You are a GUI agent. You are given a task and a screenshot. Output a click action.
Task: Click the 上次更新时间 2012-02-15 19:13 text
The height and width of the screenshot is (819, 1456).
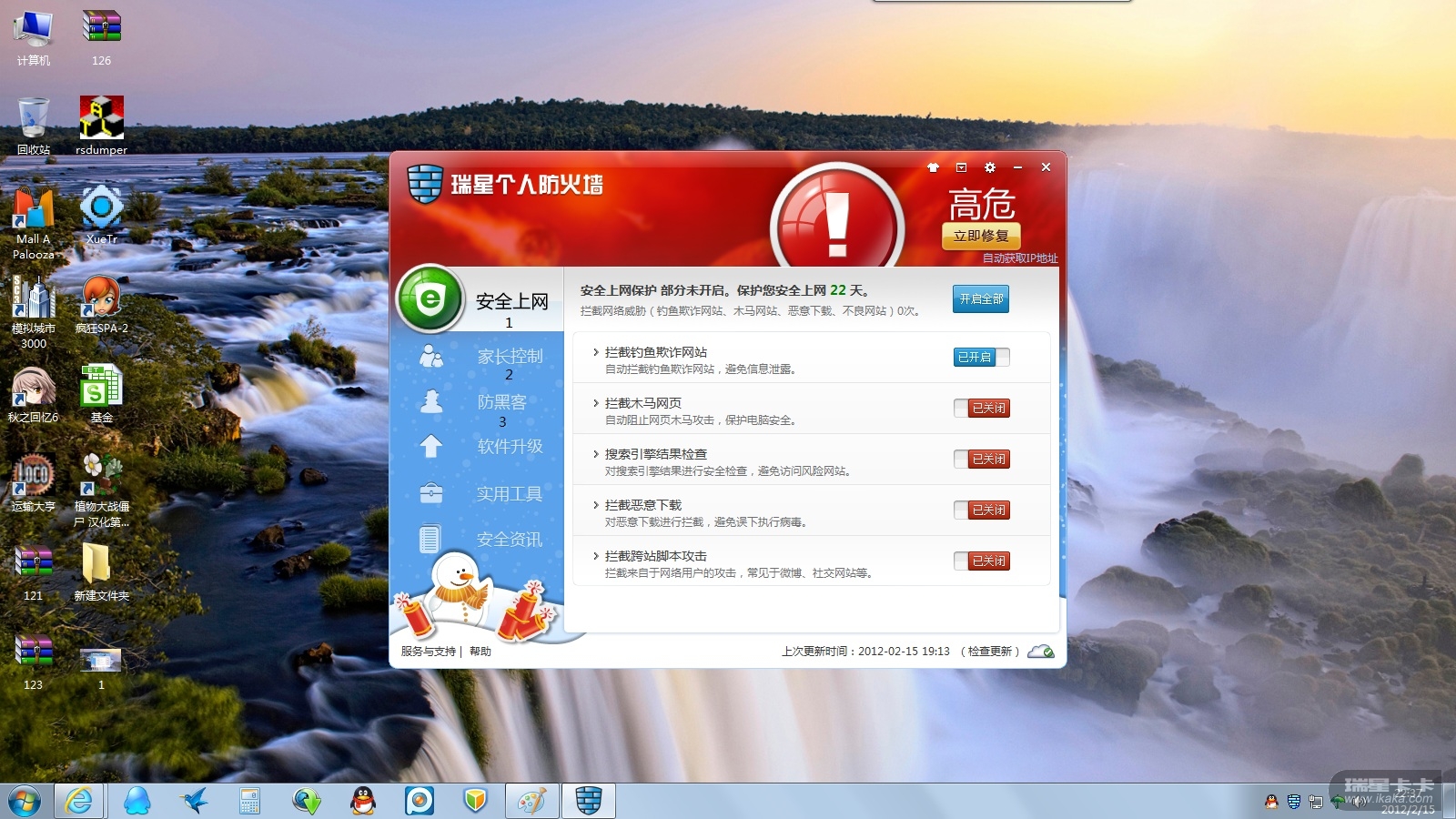[865, 652]
